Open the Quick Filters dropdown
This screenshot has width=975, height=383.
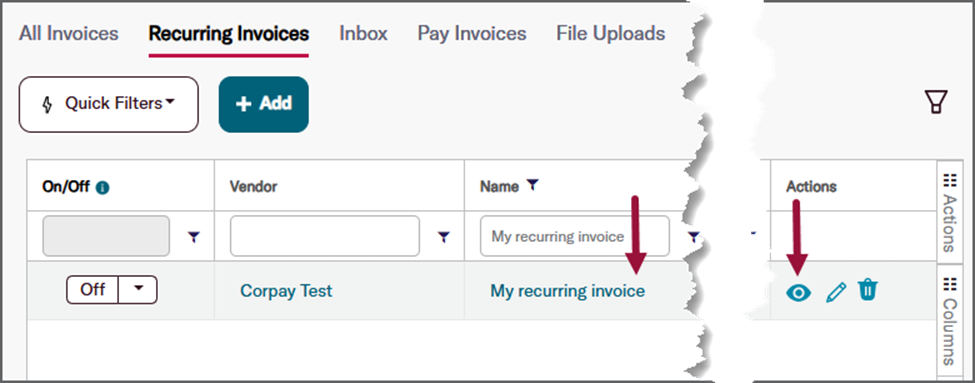[x=109, y=104]
